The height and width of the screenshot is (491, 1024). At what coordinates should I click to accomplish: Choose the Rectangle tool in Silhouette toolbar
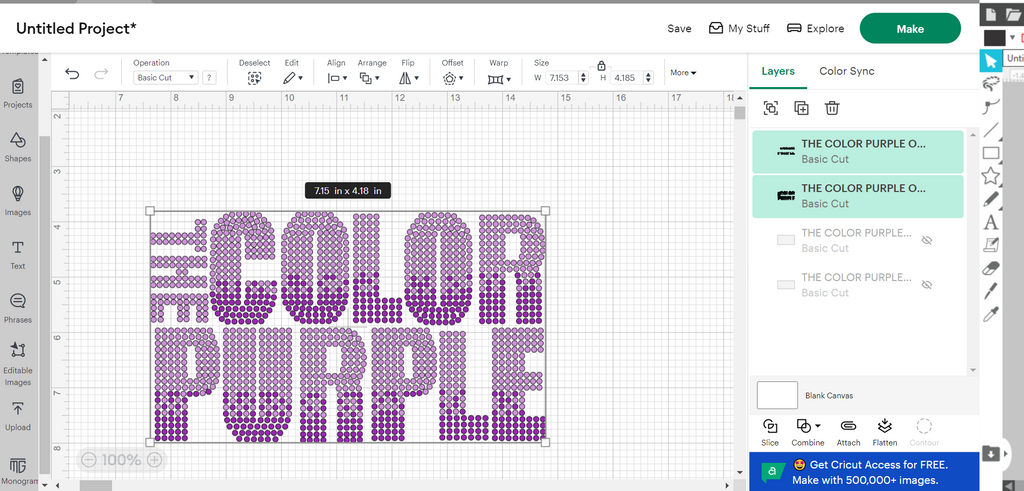click(991, 153)
